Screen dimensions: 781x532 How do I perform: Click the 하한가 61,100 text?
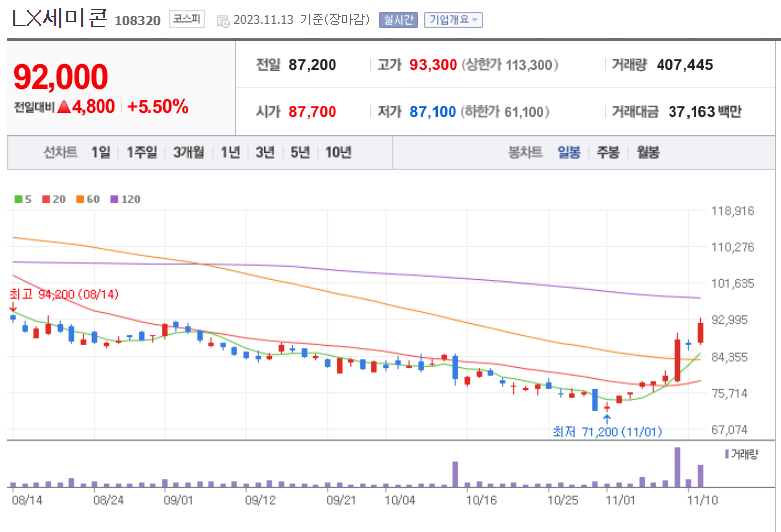pos(505,112)
